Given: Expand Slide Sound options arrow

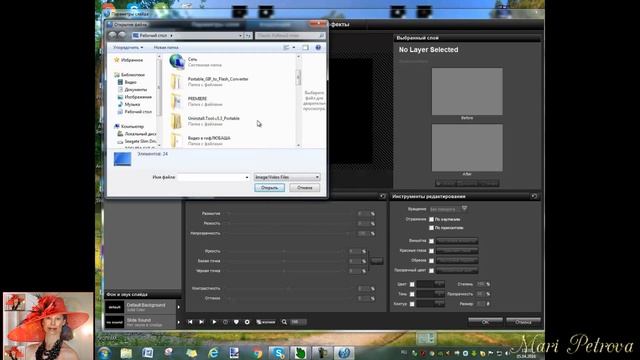Looking at the screenshot, I should click(179, 322).
